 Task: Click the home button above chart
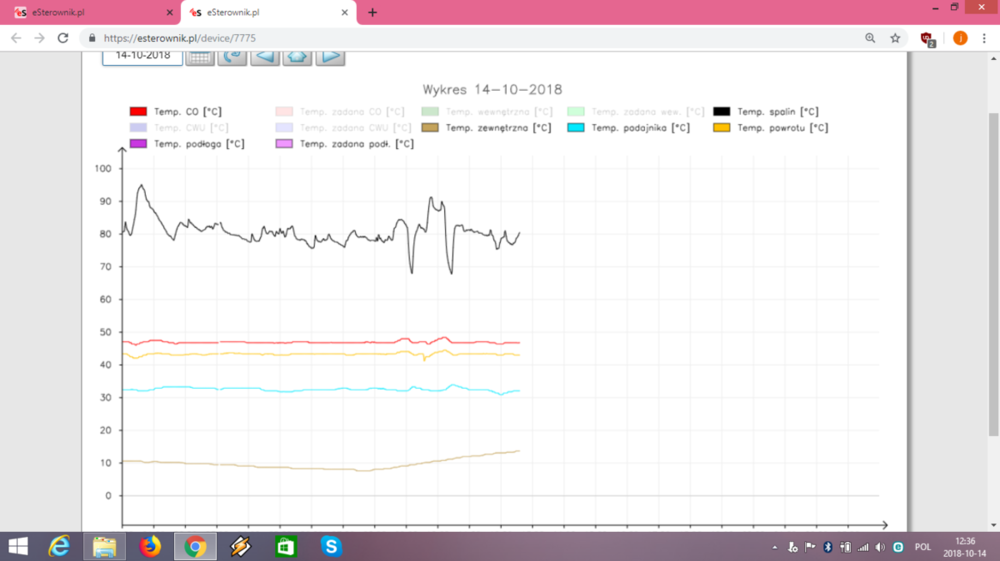click(x=297, y=56)
